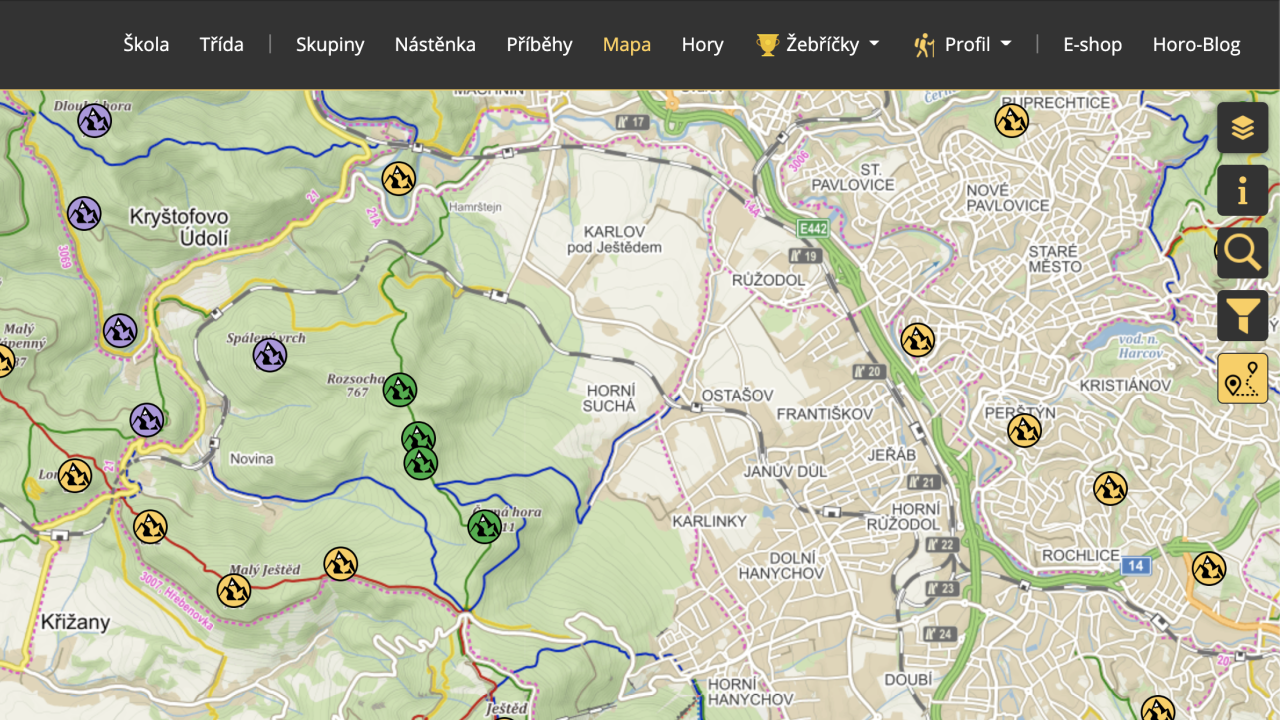Click the yellow peak marker near Ruprechtice
Image resolution: width=1280 pixels, height=720 pixels.
[1012, 121]
